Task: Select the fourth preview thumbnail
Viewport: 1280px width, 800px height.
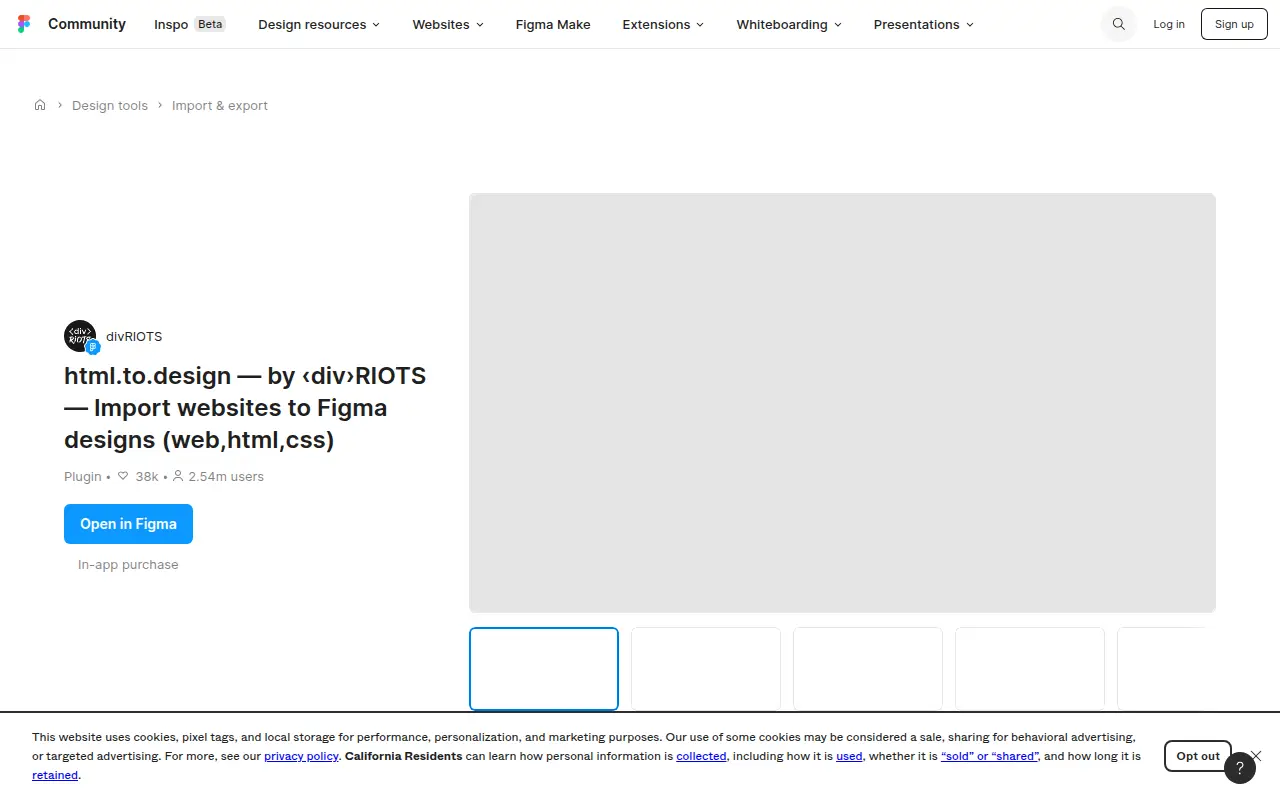Action: (1030, 669)
